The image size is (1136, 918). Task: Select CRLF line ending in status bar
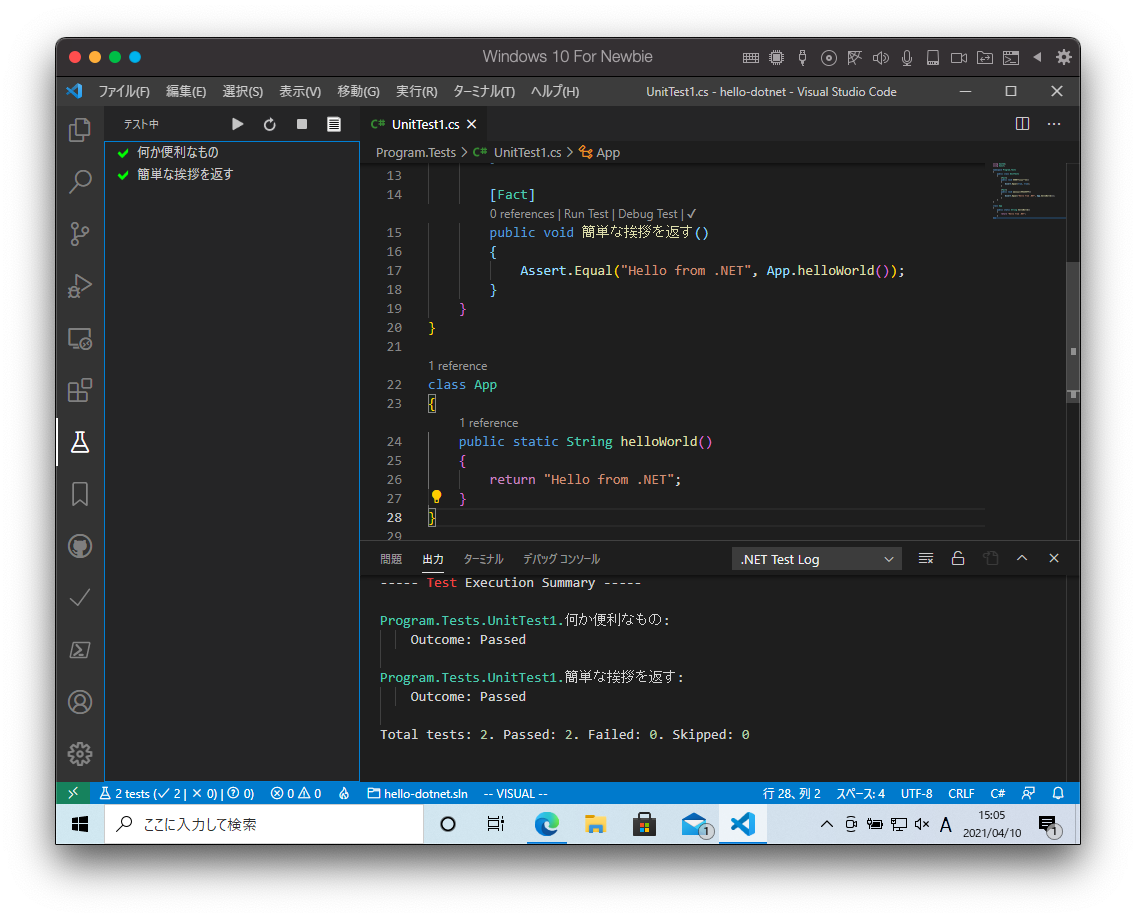pos(961,793)
